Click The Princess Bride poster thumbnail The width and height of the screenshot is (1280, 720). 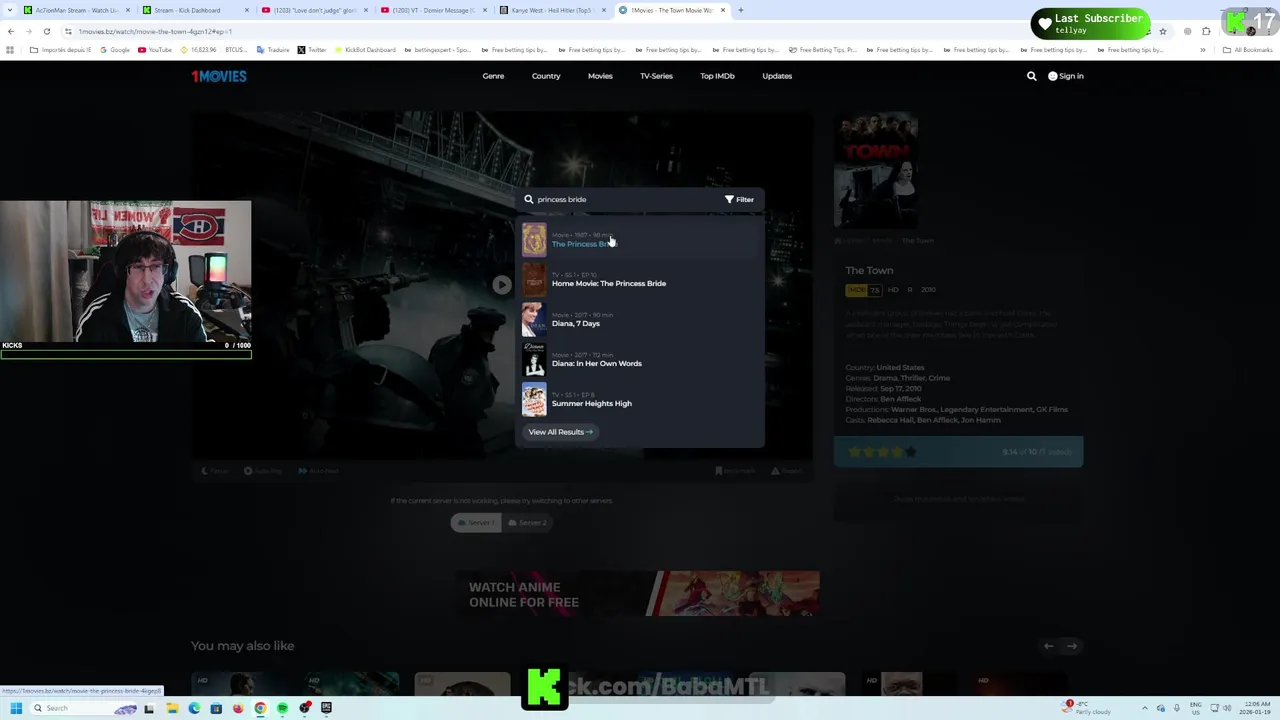click(x=534, y=240)
